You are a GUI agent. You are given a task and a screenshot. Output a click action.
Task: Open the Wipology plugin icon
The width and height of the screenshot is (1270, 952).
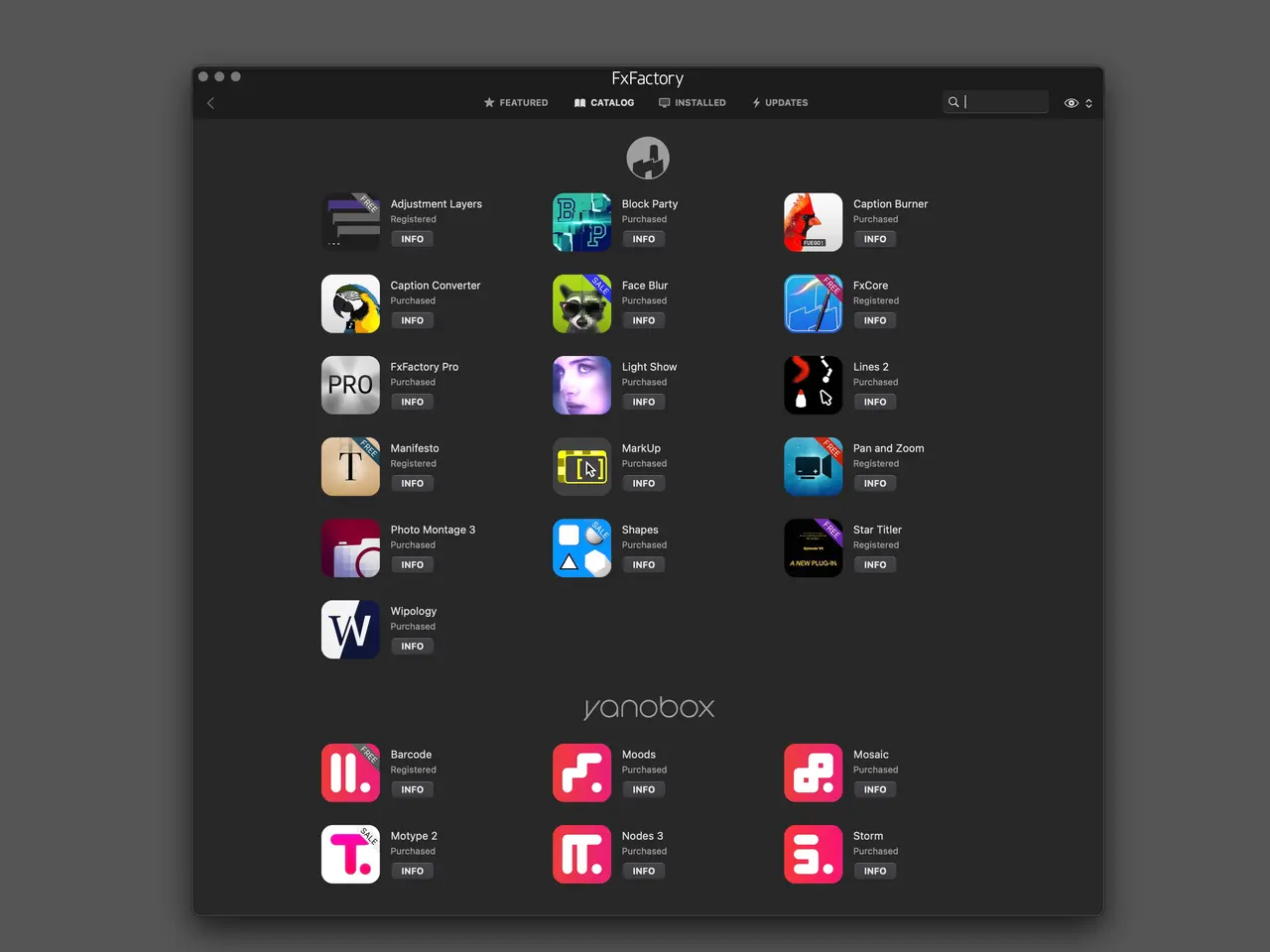coord(350,629)
